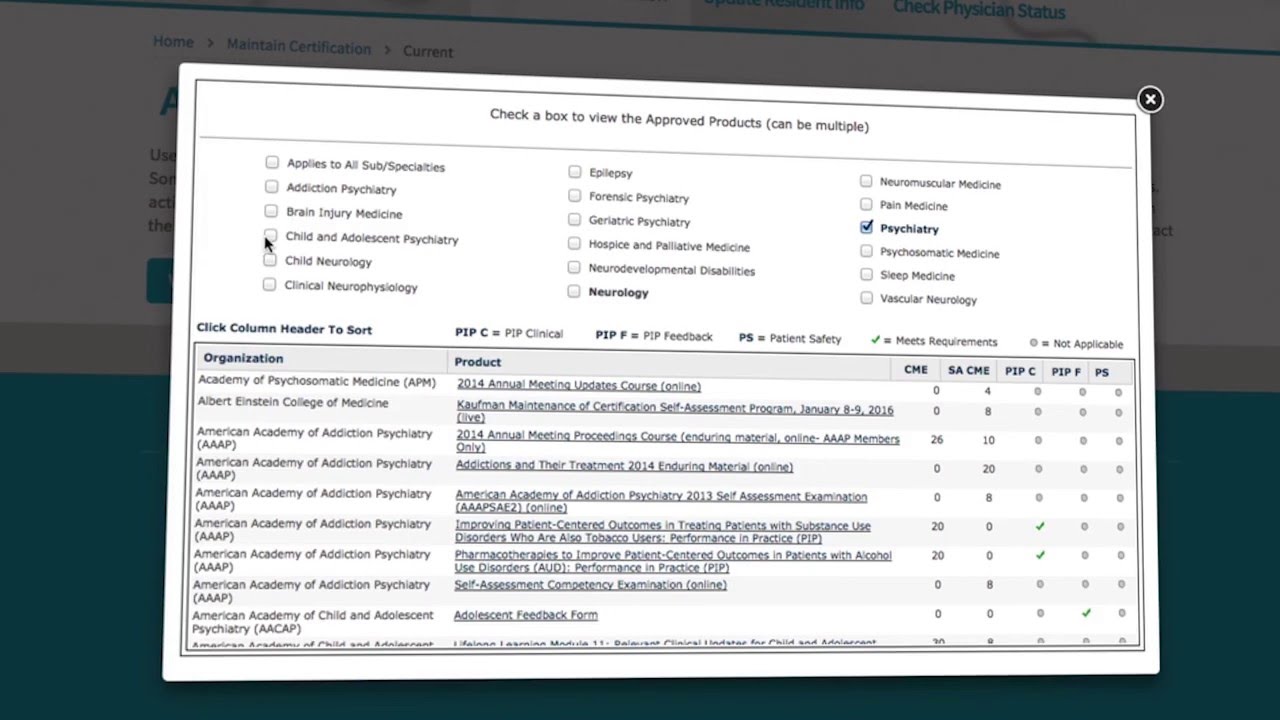The height and width of the screenshot is (720, 1280).
Task: Go to Home breadcrumb link
Action: (x=173, y=42)
